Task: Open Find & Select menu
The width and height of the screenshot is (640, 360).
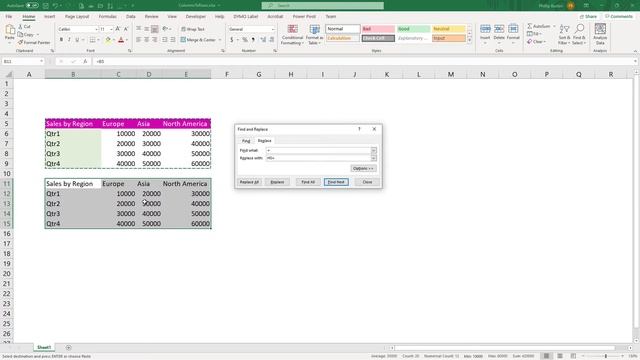Action: pyautogui.click(x=579, y=34)
